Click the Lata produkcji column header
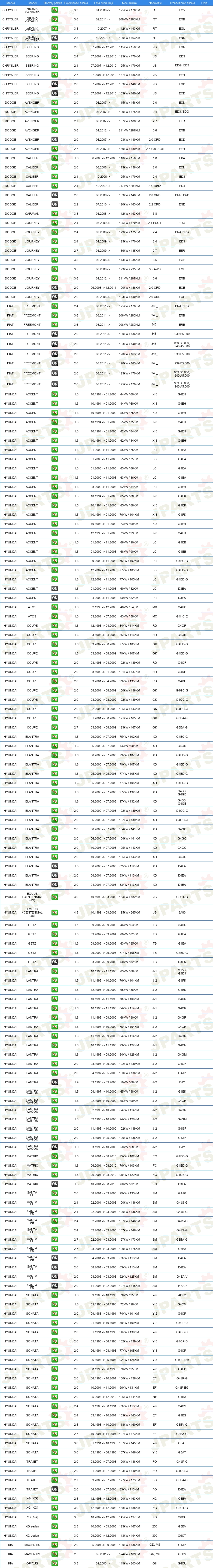Viewport: 213px width, 1568px height. (x=103, y=3)
